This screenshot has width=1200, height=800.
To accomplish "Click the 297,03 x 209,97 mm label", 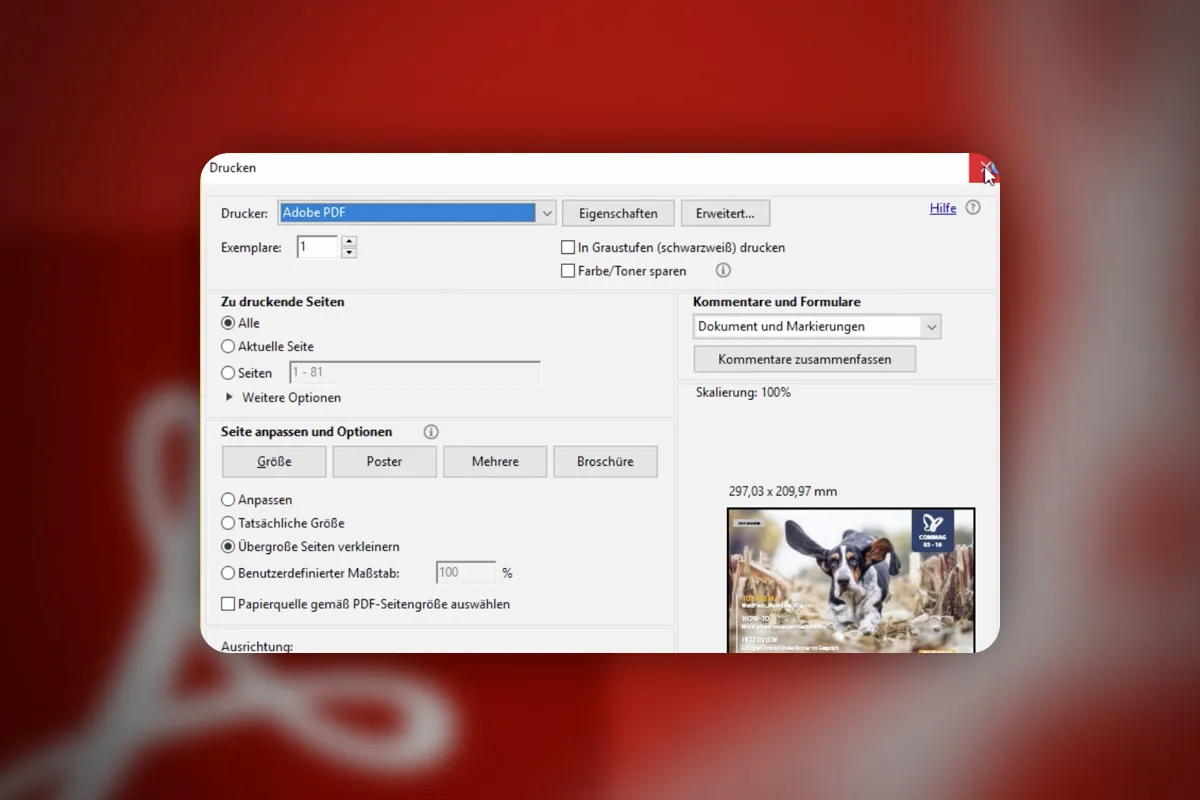I will tap(783, 491).
